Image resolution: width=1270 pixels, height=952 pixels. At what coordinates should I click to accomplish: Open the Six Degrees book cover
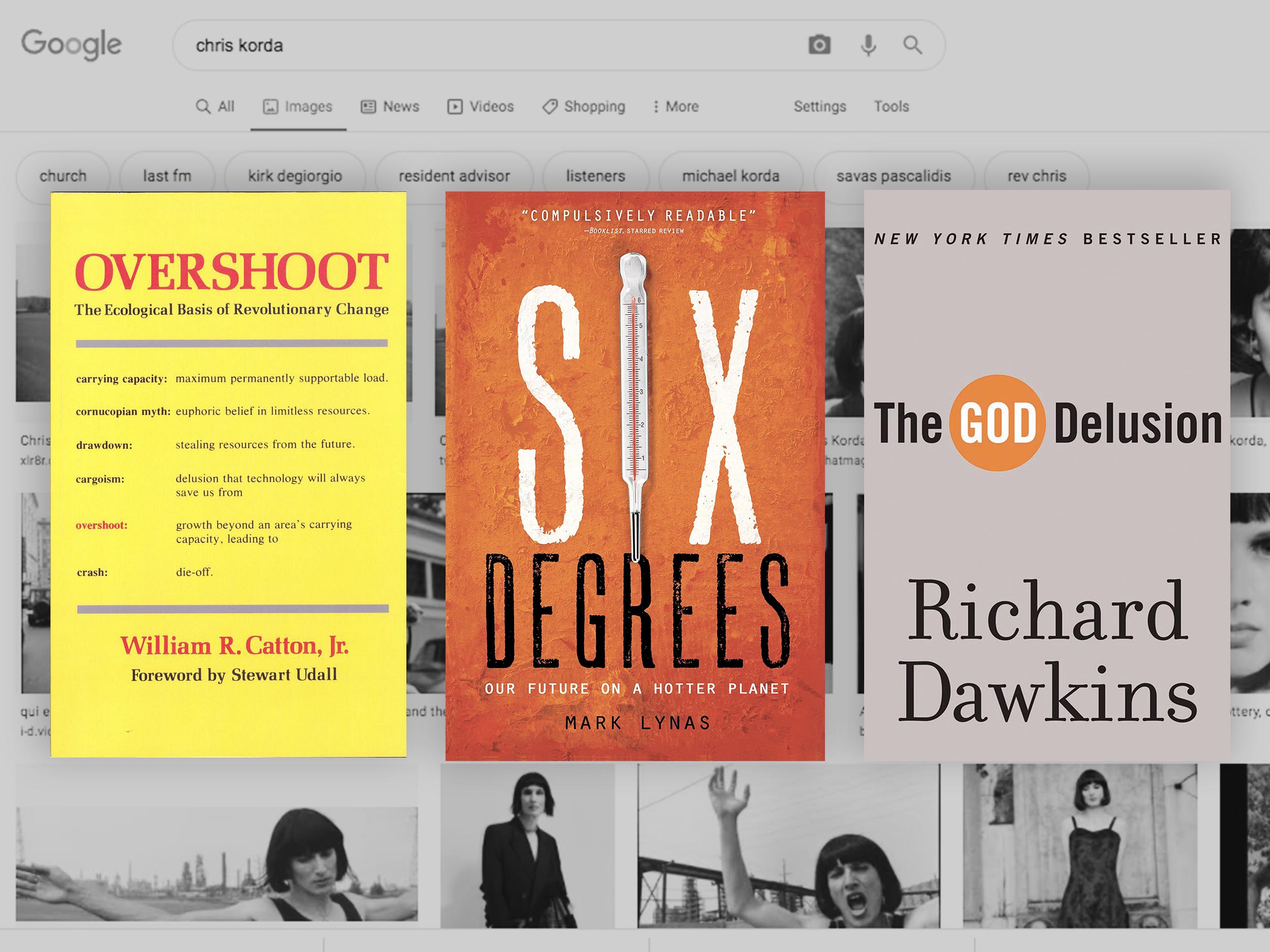tap(635, 476)
